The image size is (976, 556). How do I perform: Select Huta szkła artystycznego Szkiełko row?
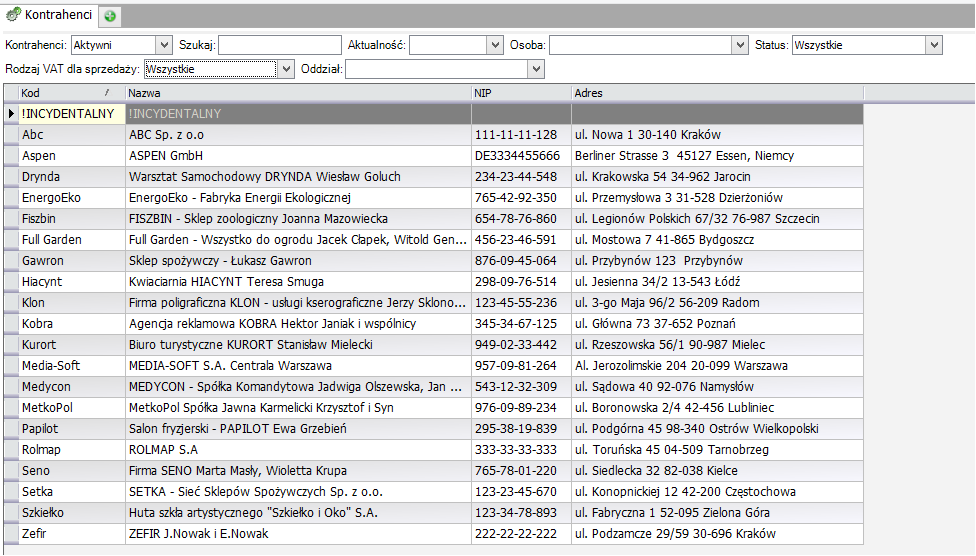pyautogui.click(x=433, y=513)
